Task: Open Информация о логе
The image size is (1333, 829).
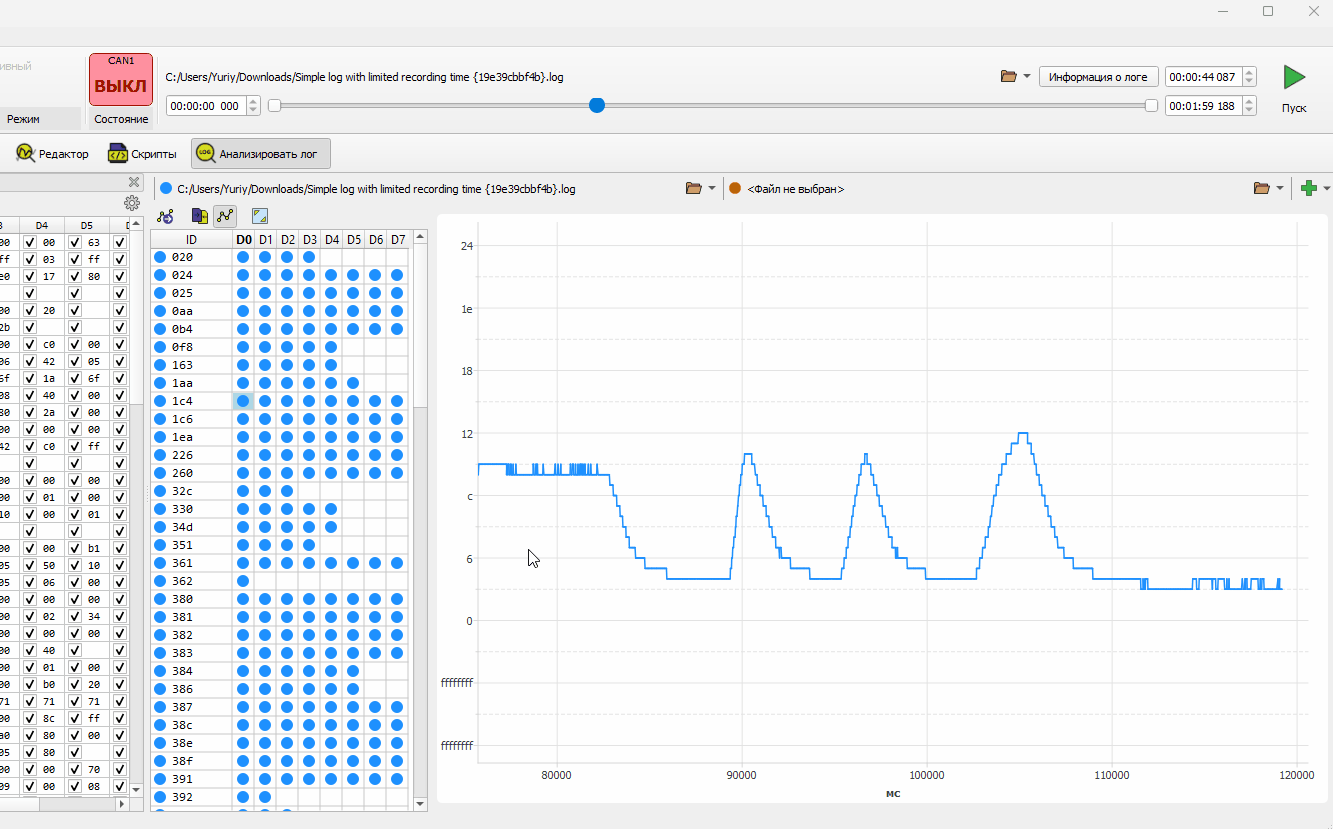Action: [x=1099, y=77]
